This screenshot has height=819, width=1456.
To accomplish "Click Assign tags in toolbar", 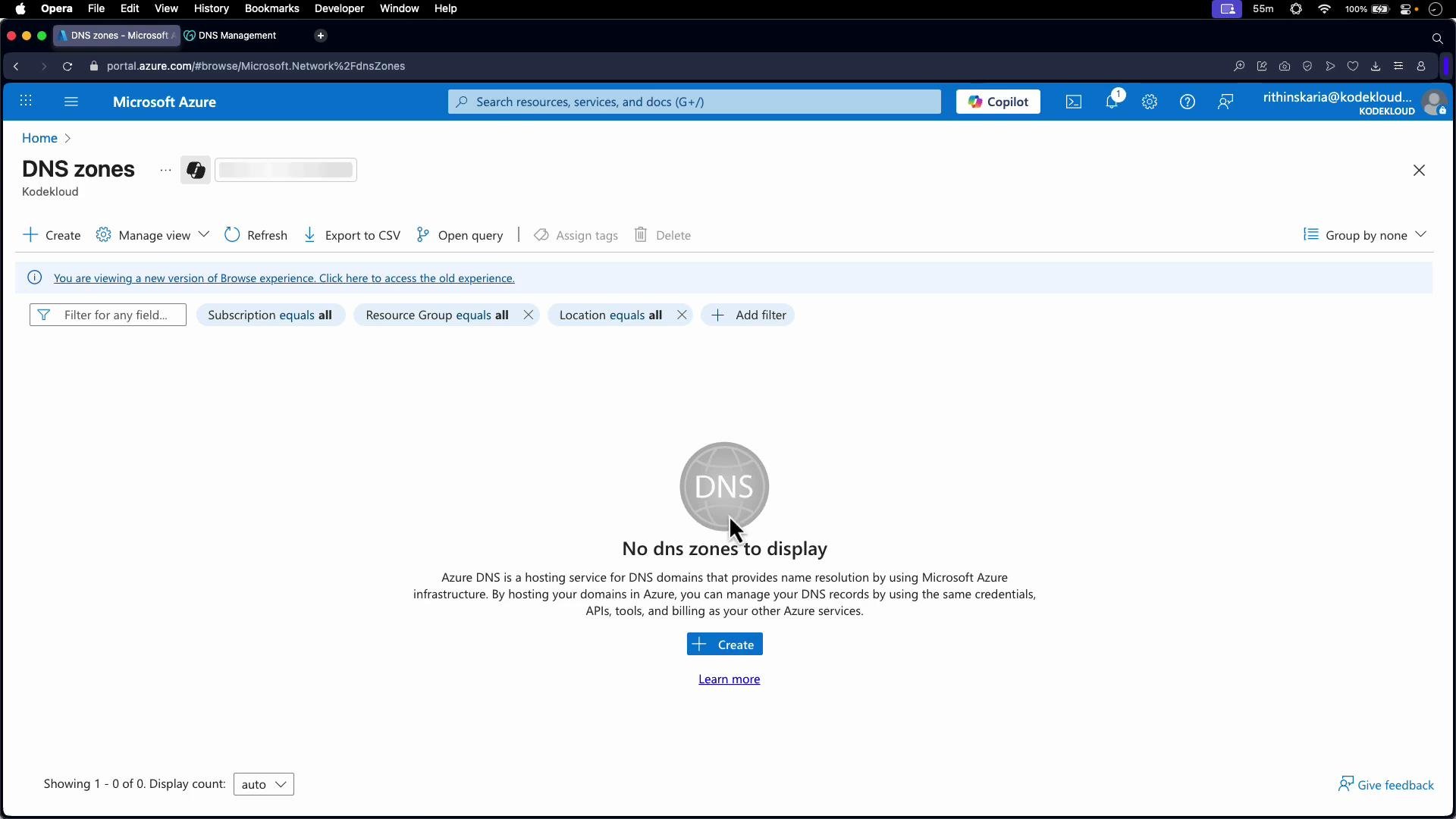I will click(576, 235).
